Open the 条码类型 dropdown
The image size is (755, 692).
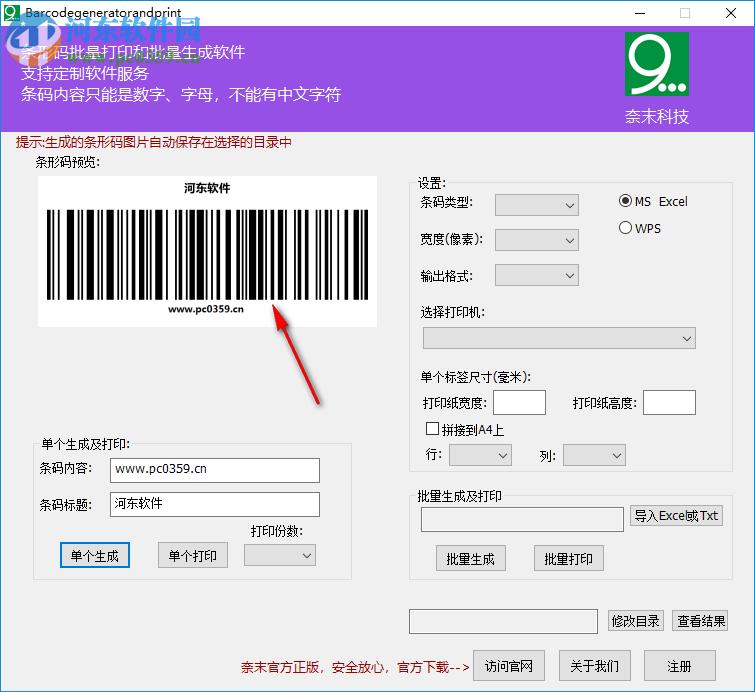point(537,205)
